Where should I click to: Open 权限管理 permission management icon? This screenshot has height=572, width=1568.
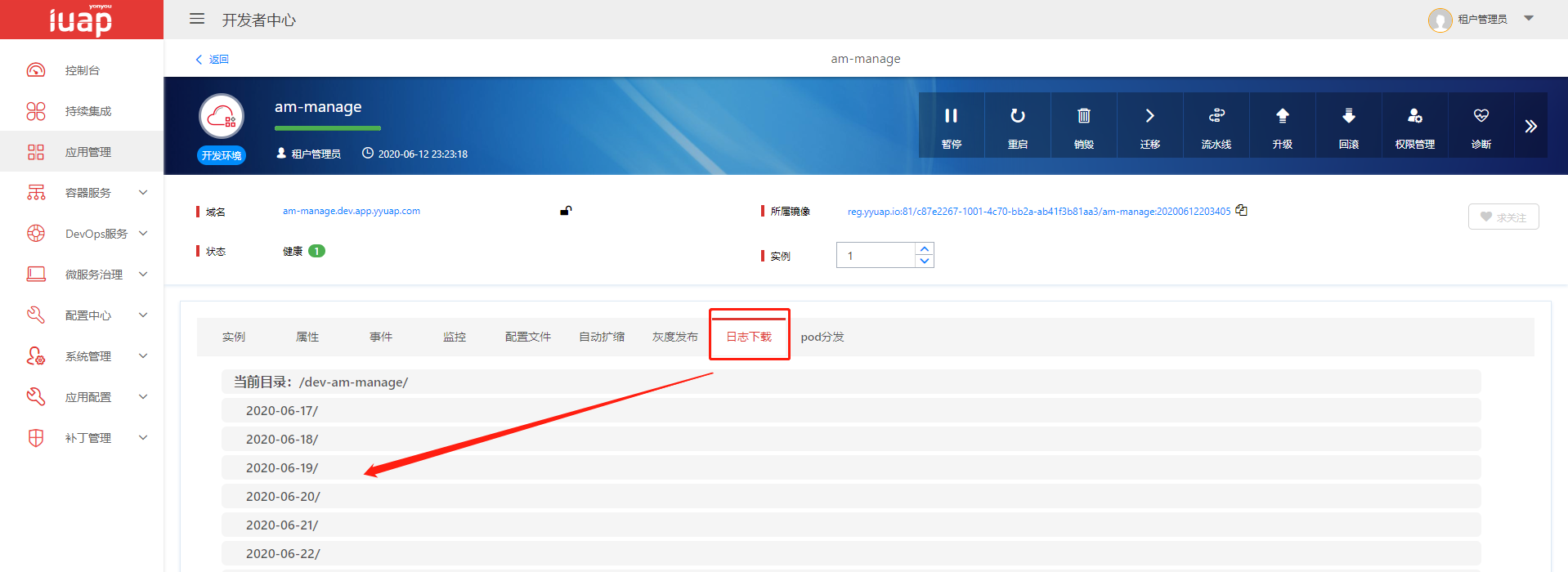pyautogui.click(x=1414, y=116)
